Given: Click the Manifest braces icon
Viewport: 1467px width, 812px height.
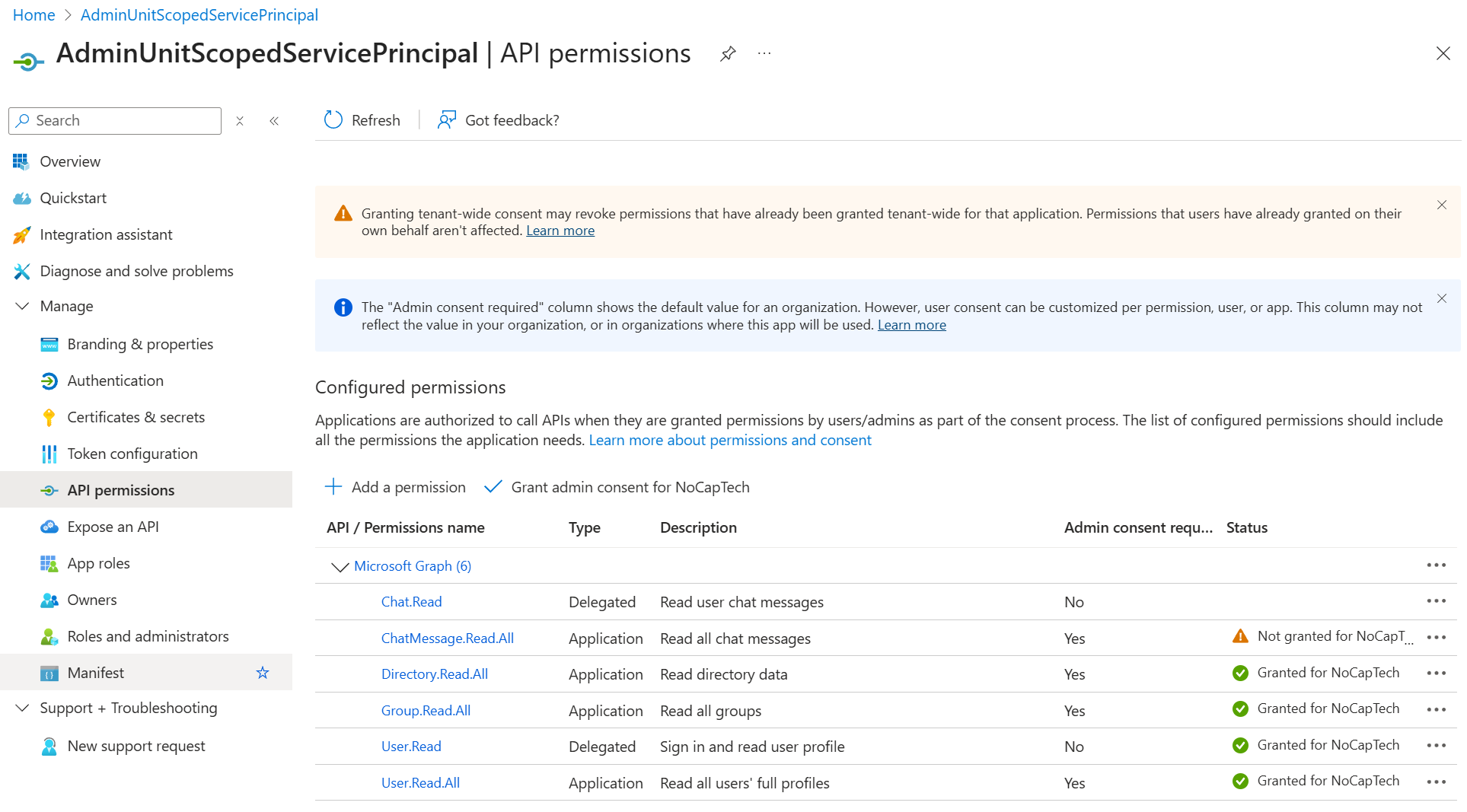Looking at the screenshot, I should point(49,673).
